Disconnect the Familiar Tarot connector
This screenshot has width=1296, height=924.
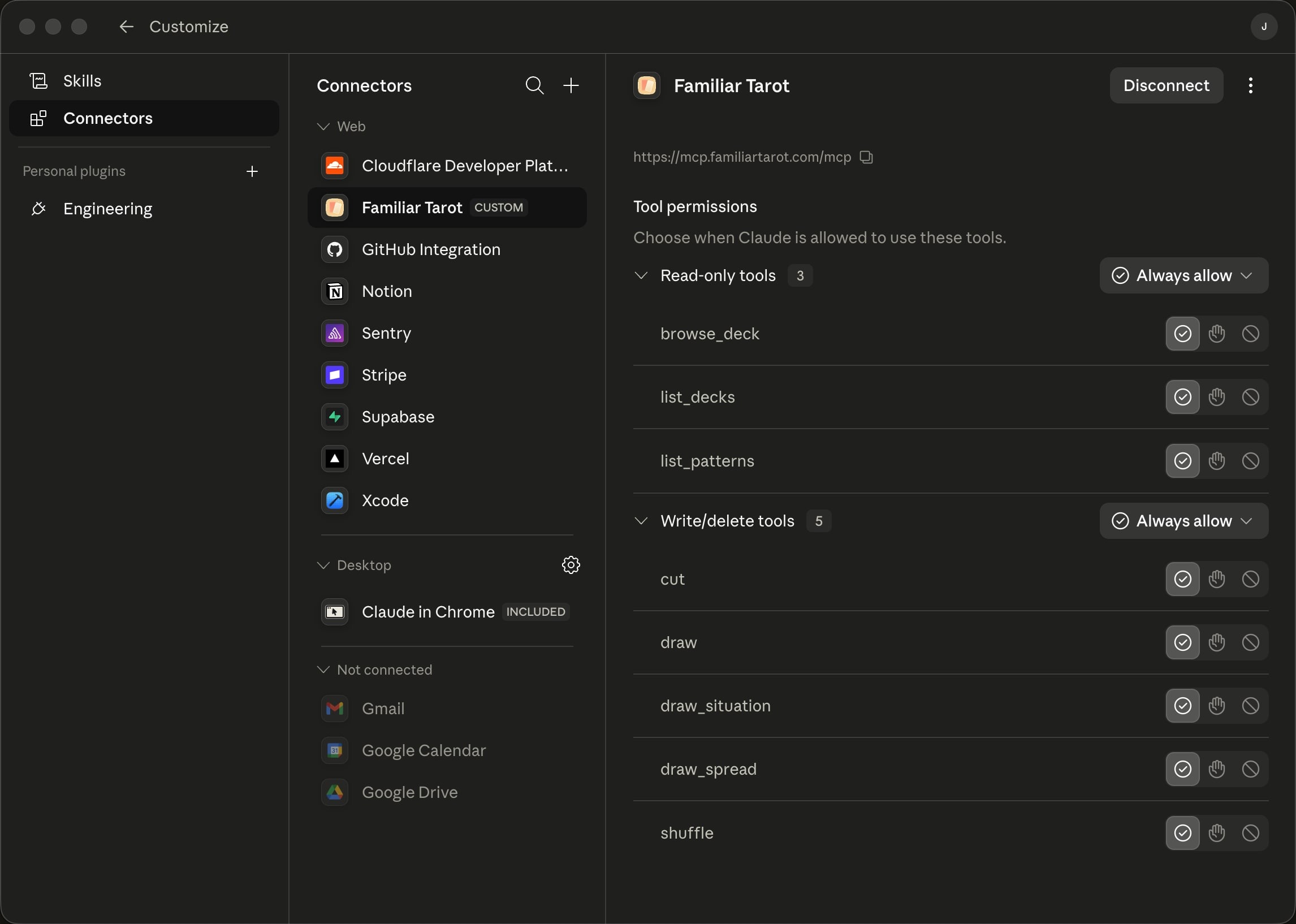click(1167, 85)
